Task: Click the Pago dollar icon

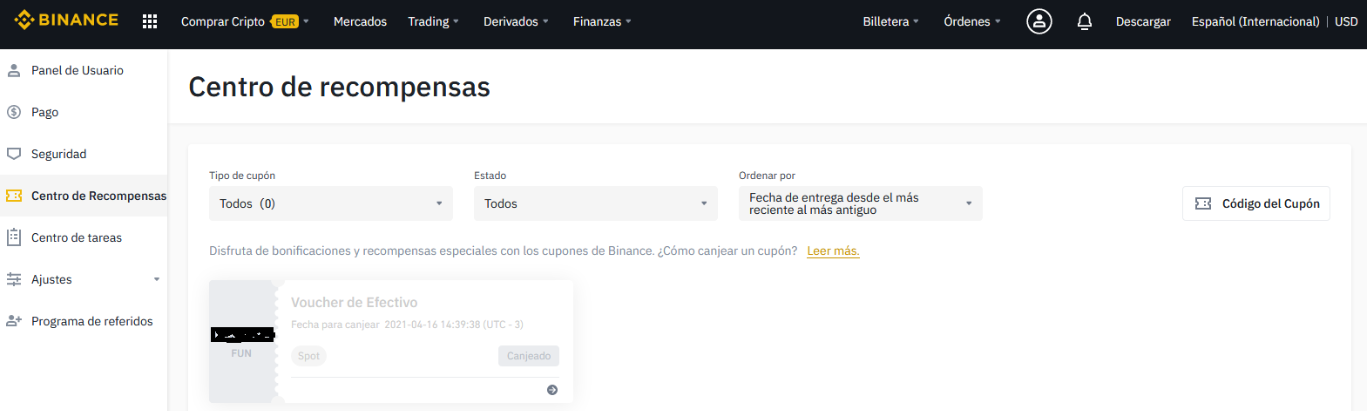Action: click(x=14, y=112)
